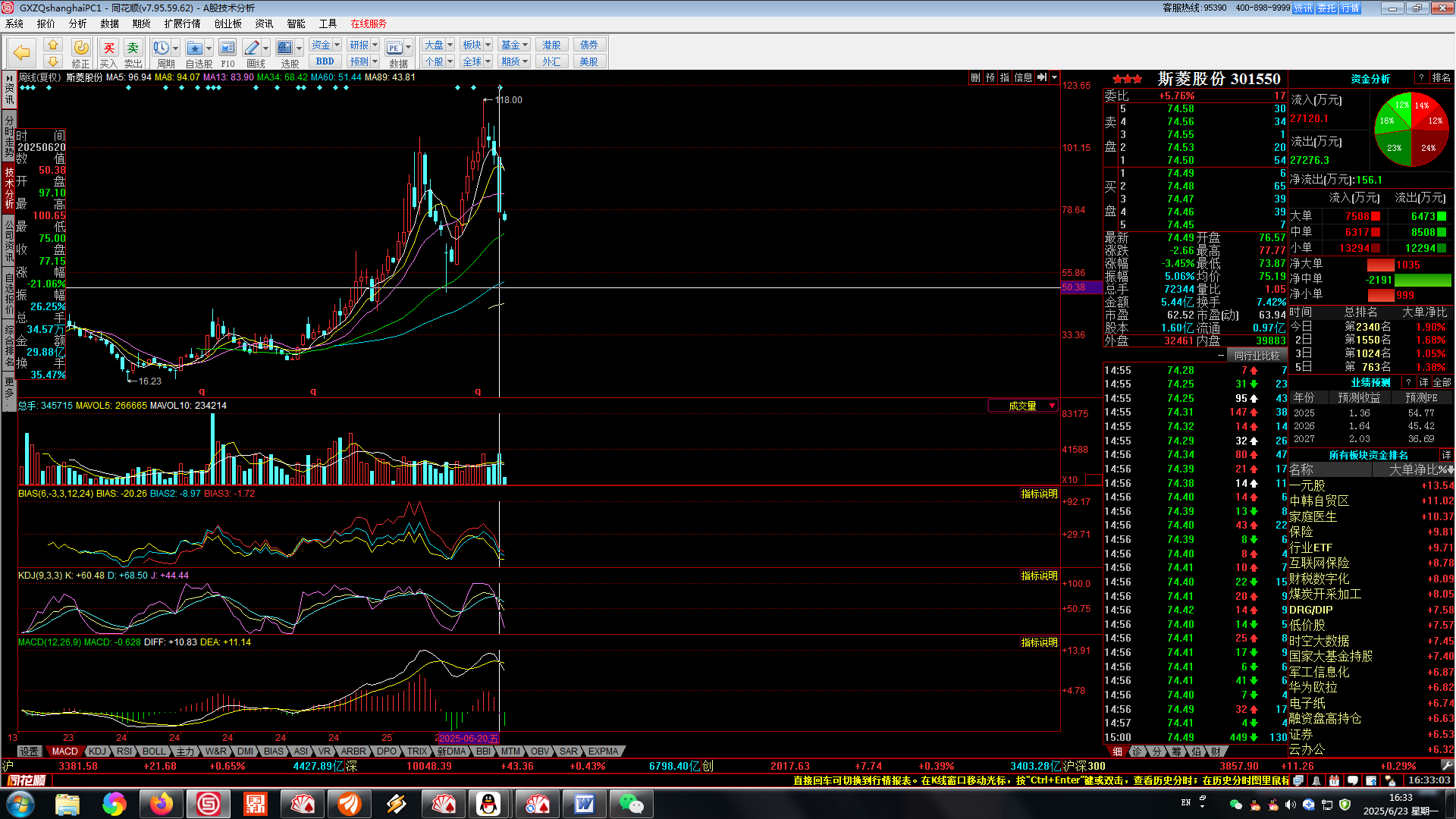Toggle the left sidebar collapse arrow
The width and height of the screenshot is (1456, 819).
point(9,77)
